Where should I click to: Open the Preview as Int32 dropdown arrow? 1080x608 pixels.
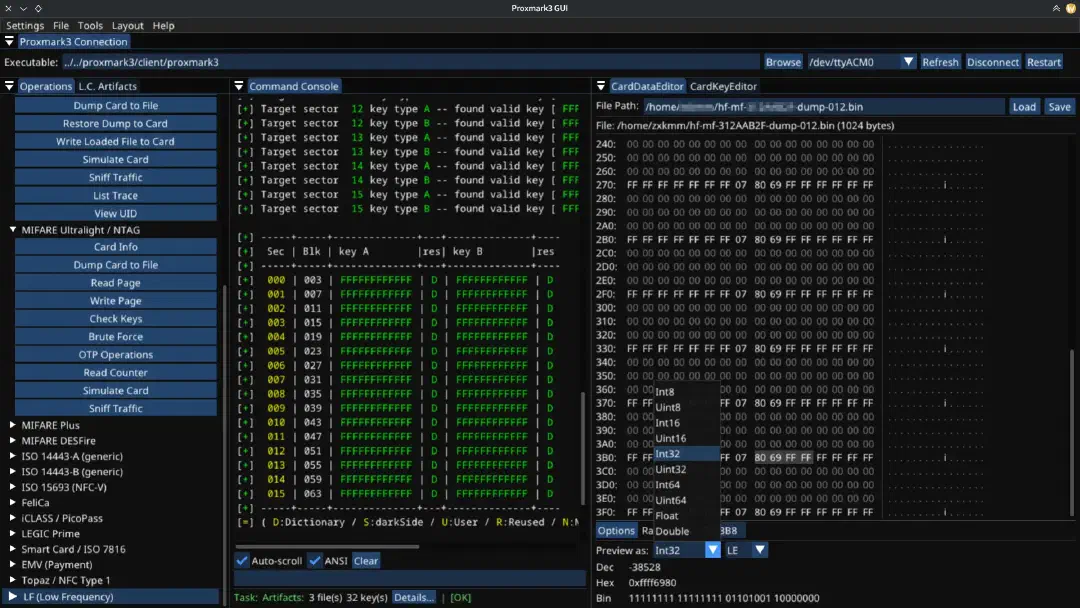[712, 549]
